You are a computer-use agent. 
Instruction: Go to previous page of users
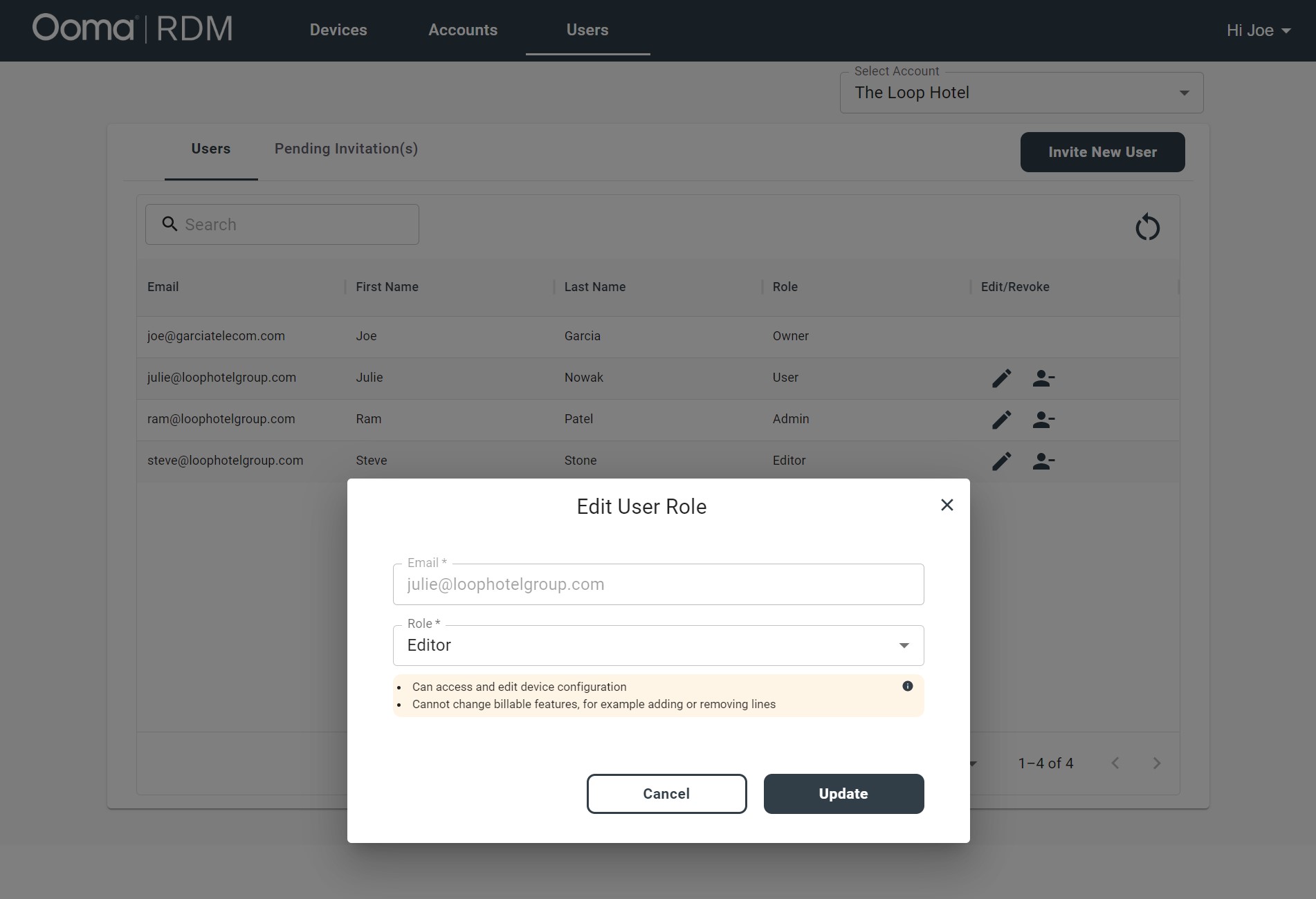tap(1115, 763)
